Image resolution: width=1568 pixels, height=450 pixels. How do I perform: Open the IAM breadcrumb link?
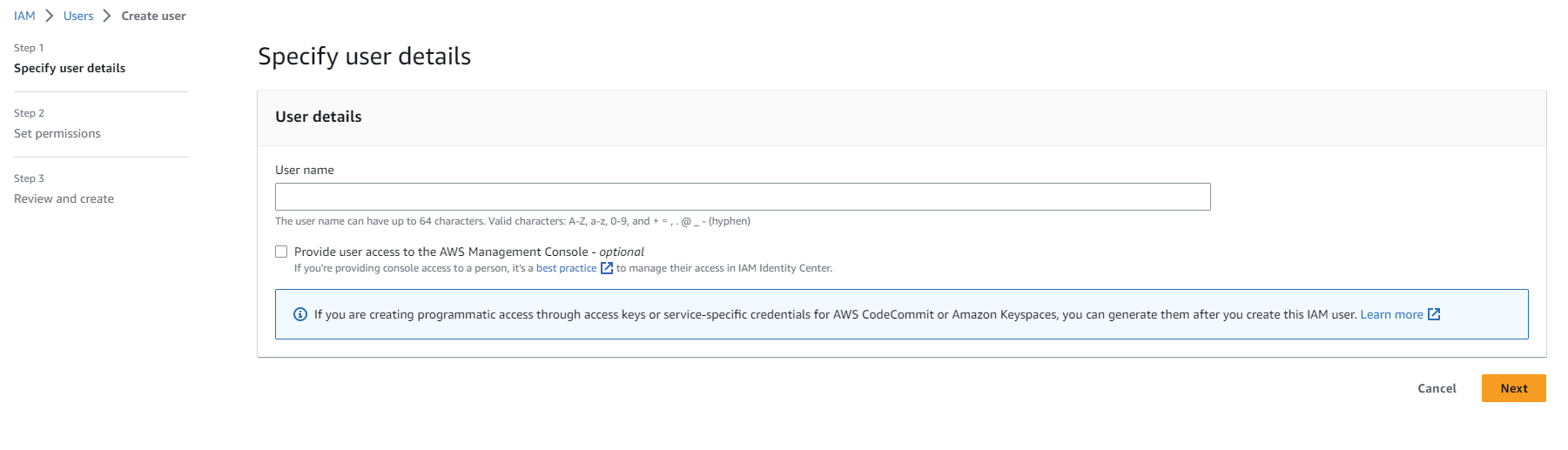pyautogui.click(x=24, y=16)
